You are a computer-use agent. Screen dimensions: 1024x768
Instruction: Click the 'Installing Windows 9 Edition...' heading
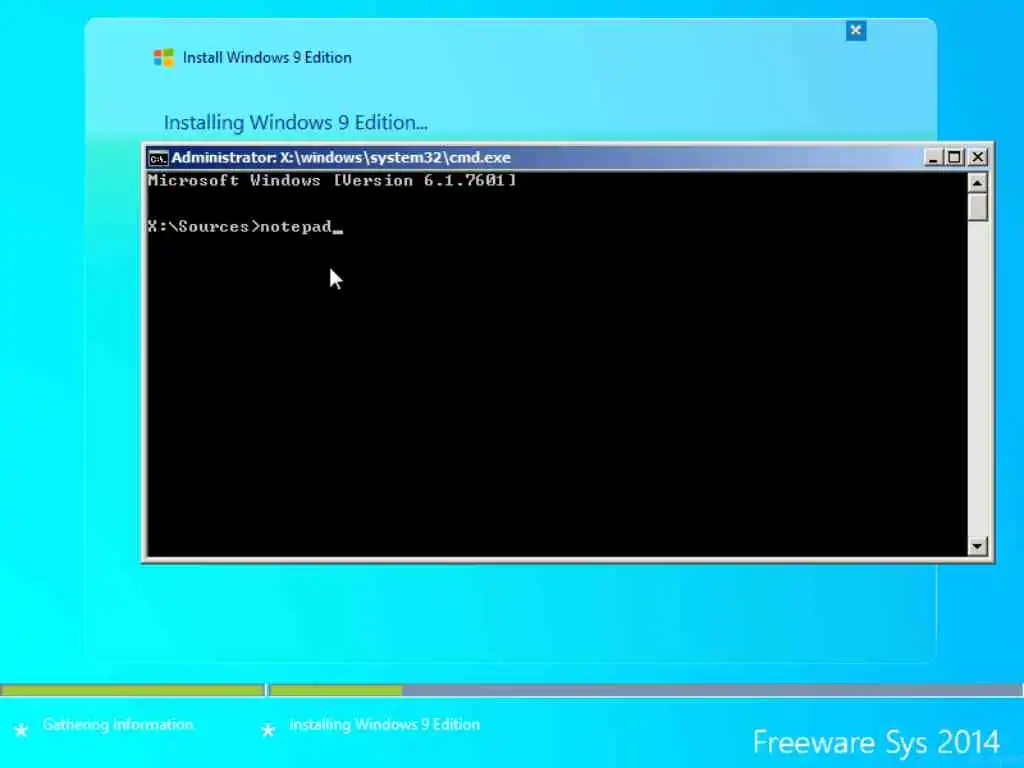tap(295, 123)
